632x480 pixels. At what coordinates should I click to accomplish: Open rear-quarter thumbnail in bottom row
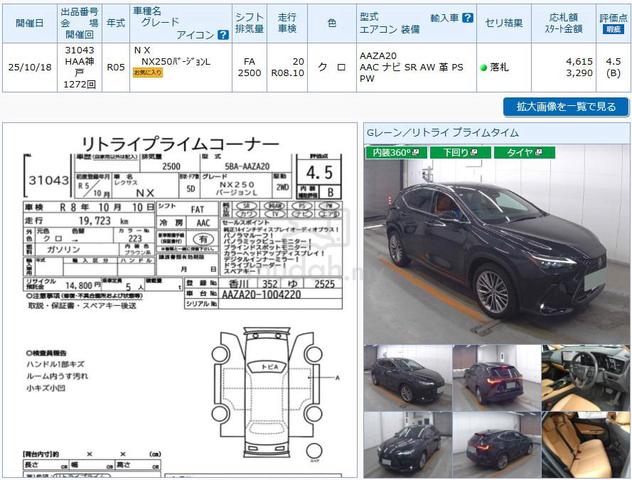[497, 445]
